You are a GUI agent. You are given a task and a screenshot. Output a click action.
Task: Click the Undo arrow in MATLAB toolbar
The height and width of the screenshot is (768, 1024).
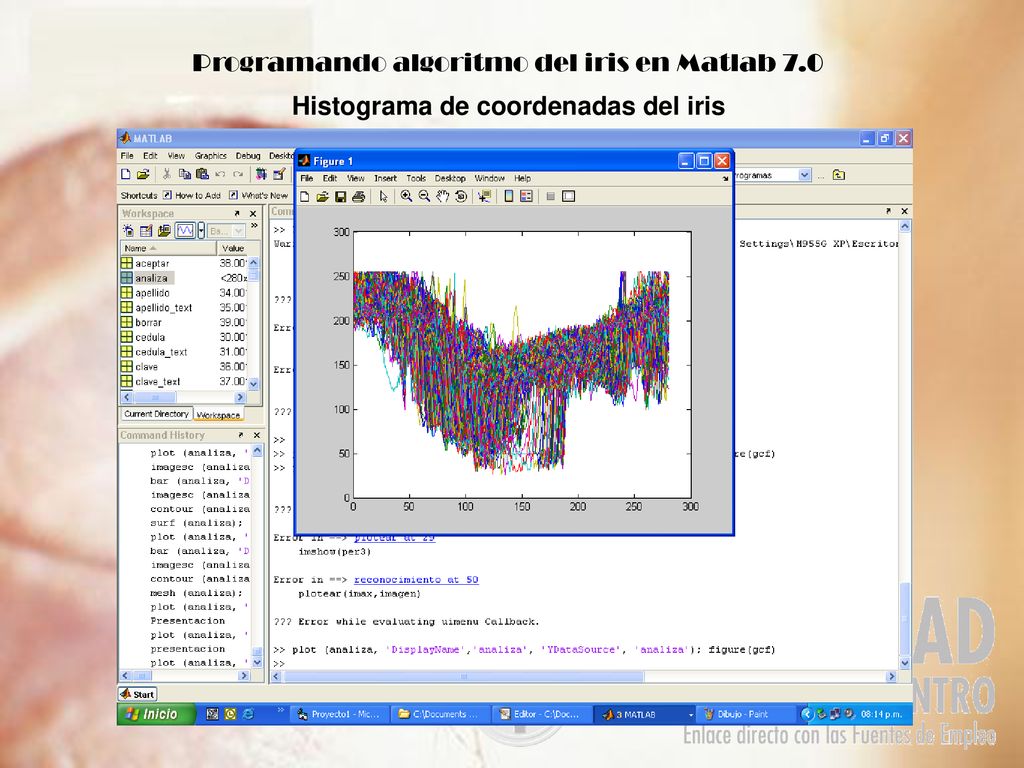220,174
